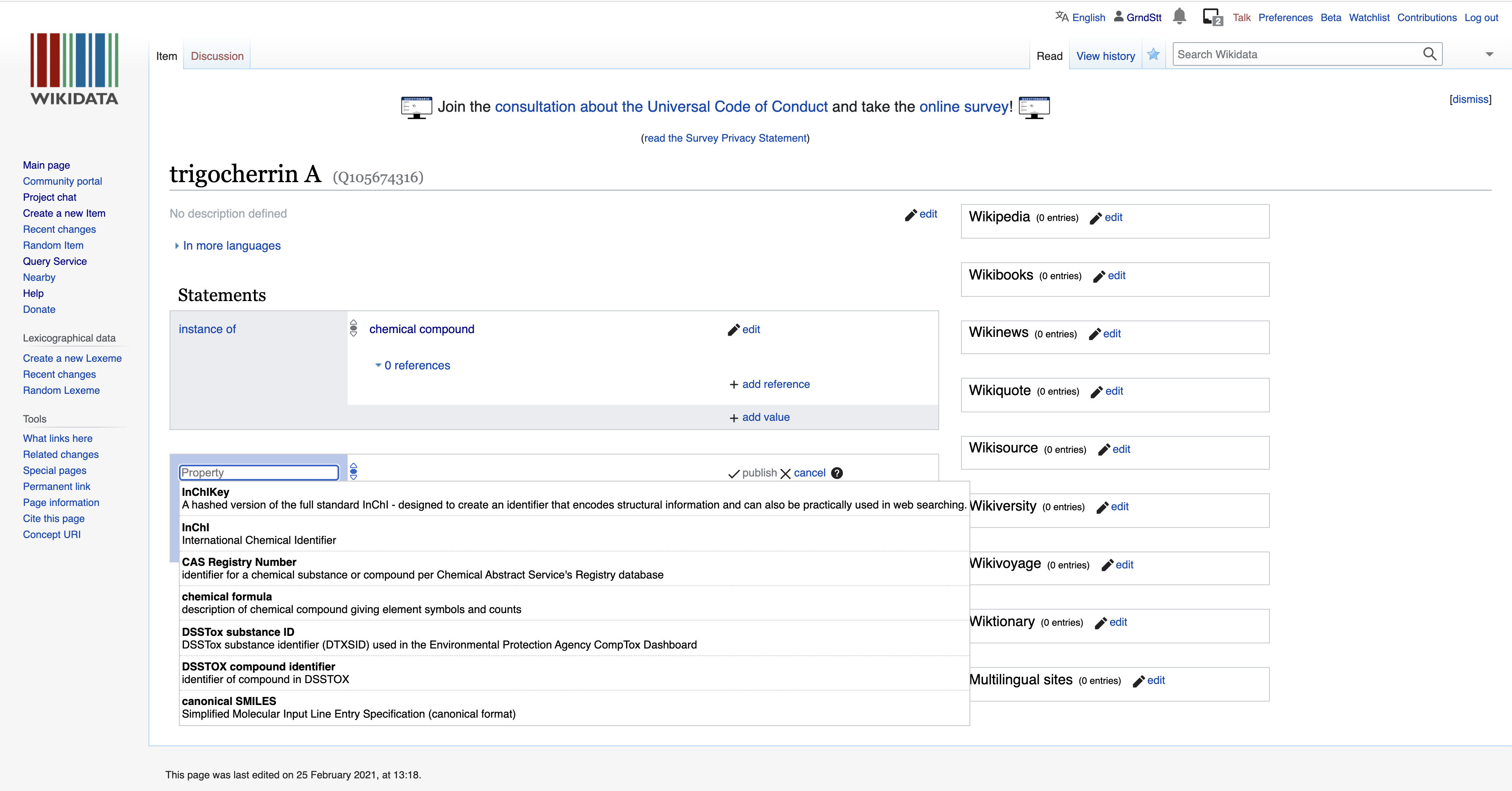Select DSSTox substance ID suggestion
This screenshot has height=791, width=1512.
[x=574, y=638]
